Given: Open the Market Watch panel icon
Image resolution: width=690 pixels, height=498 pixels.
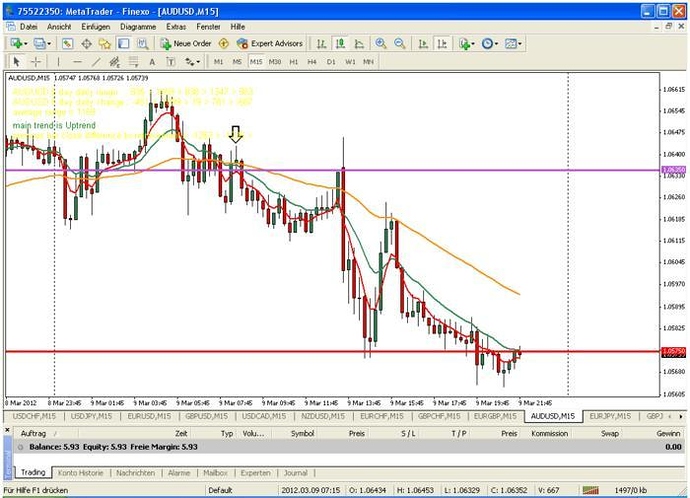Looking at the screenshot, I should [67, 44].
